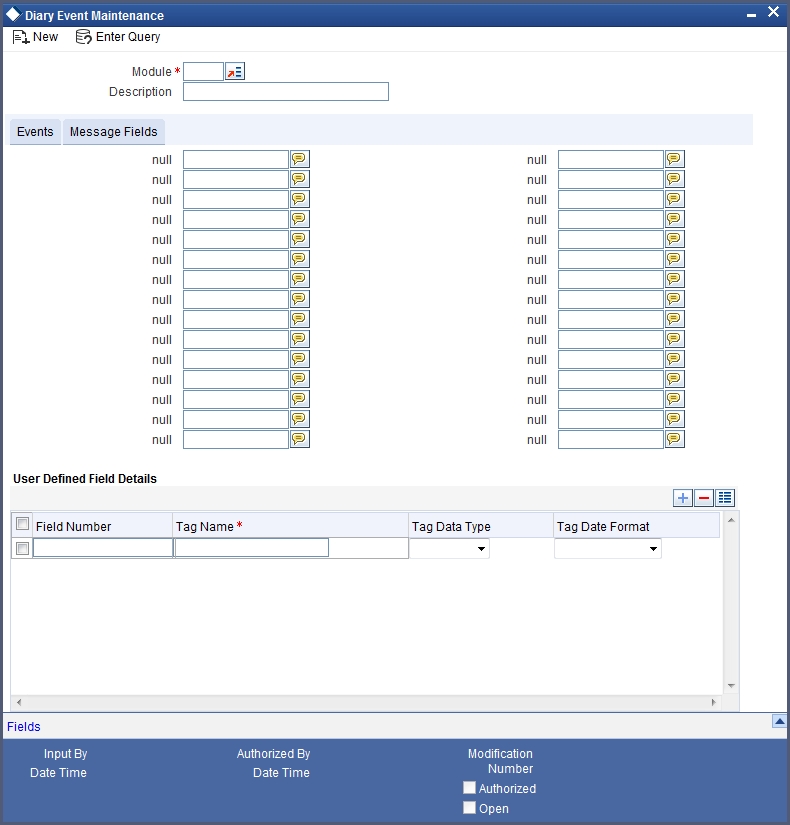790x825 pixels.
Task: Open comment icon of ninth left null field
Action: coord(299,319)
